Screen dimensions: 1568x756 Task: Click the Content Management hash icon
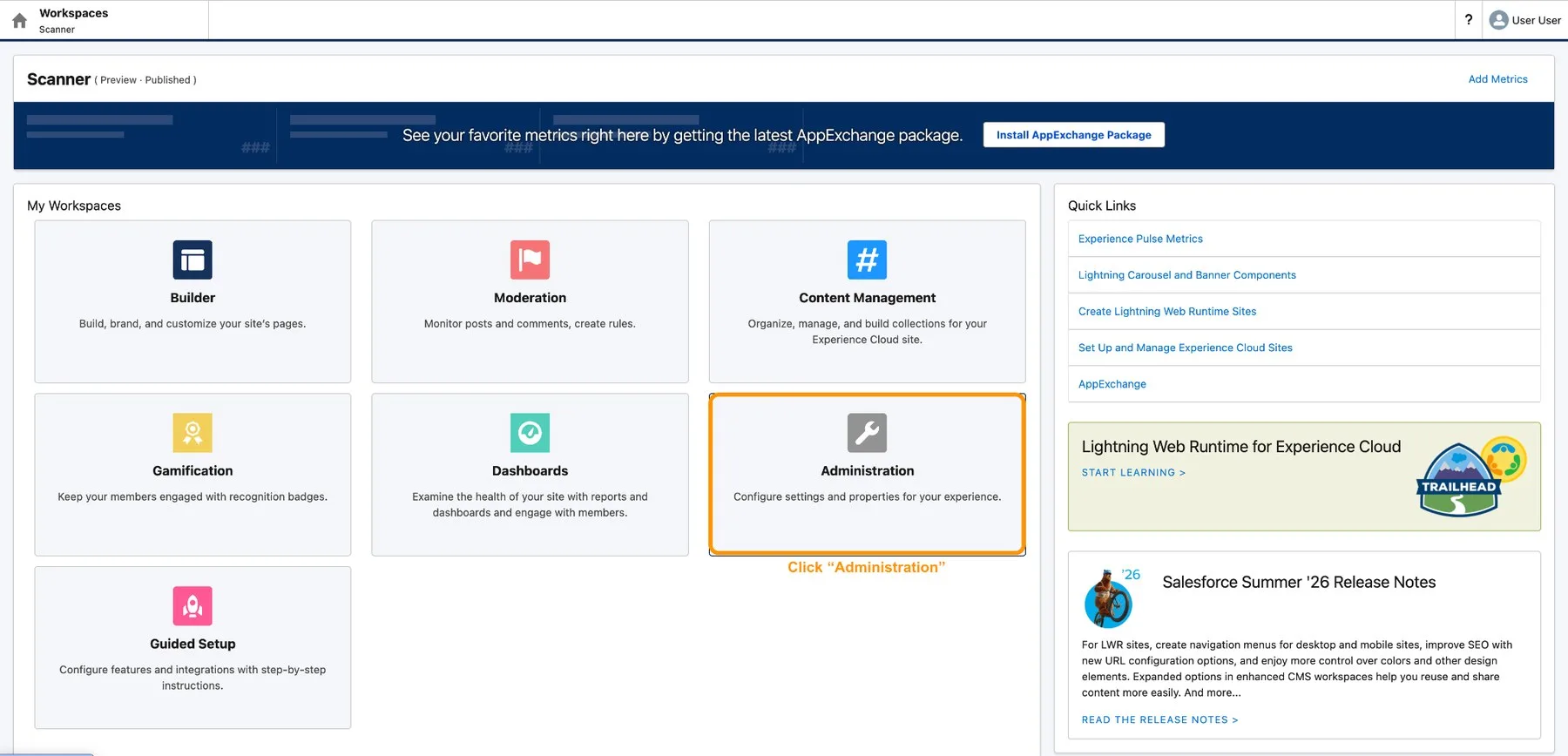click(867, 260)
